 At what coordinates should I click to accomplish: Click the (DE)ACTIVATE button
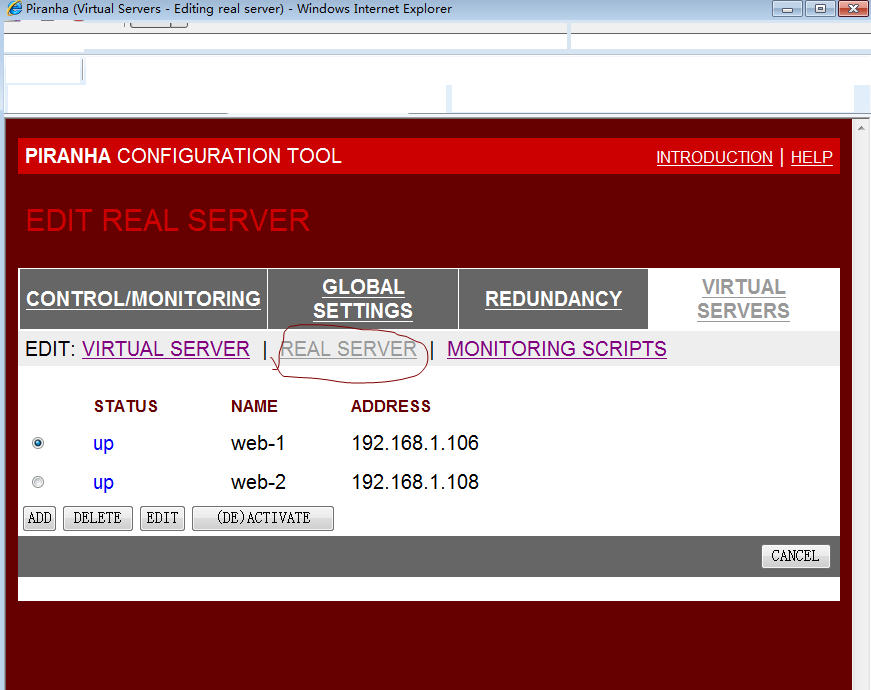coord(263,518)
